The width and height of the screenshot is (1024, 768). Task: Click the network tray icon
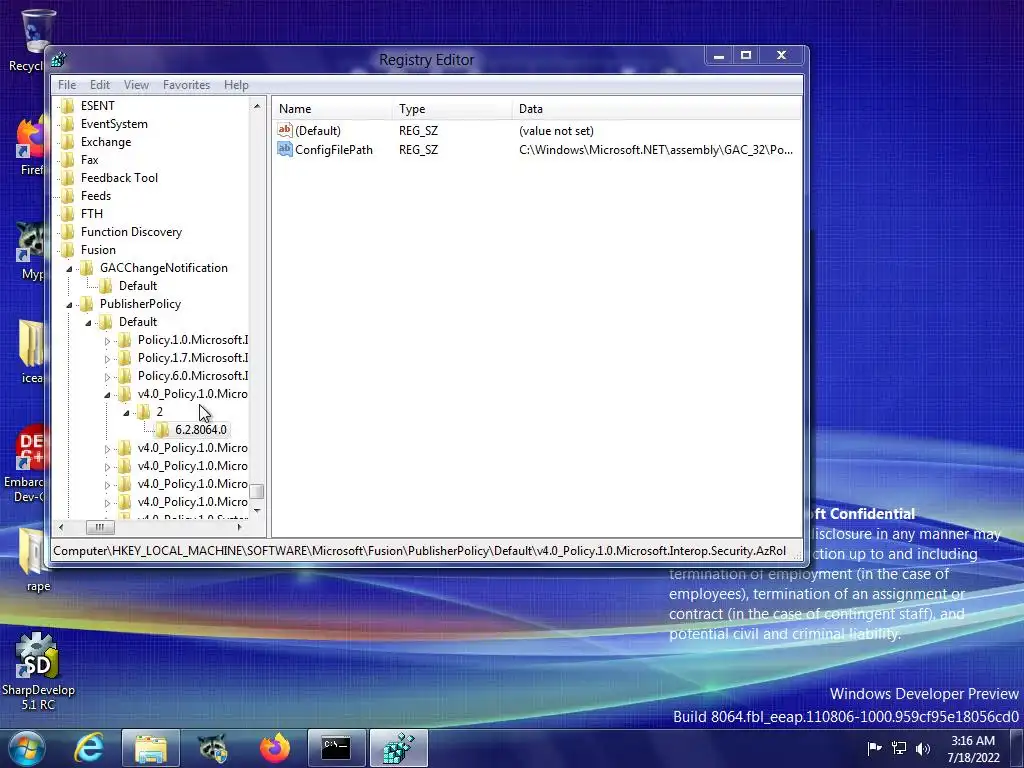click(x=899, y=748)
